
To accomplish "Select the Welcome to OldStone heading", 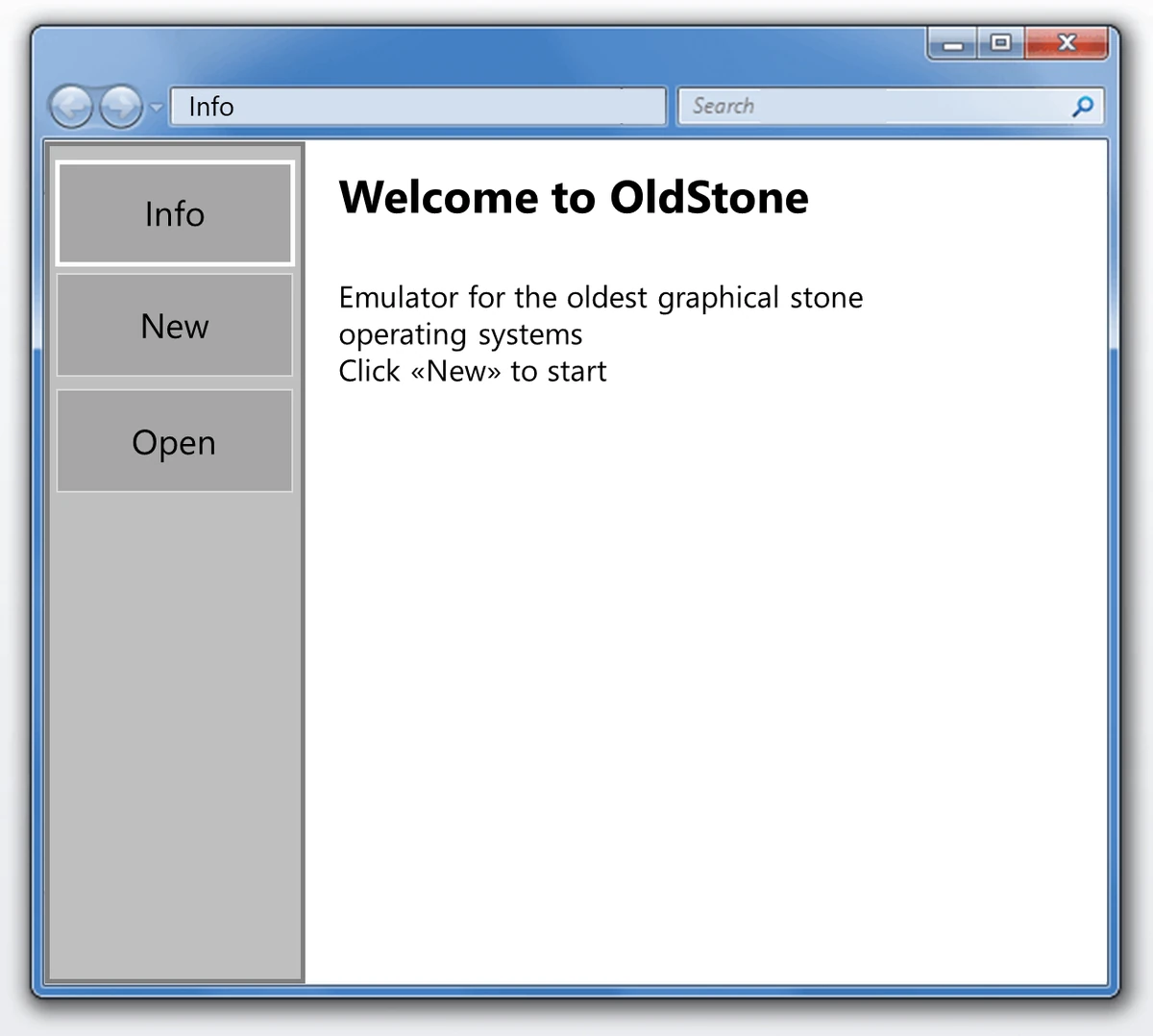I will [574, 198].
